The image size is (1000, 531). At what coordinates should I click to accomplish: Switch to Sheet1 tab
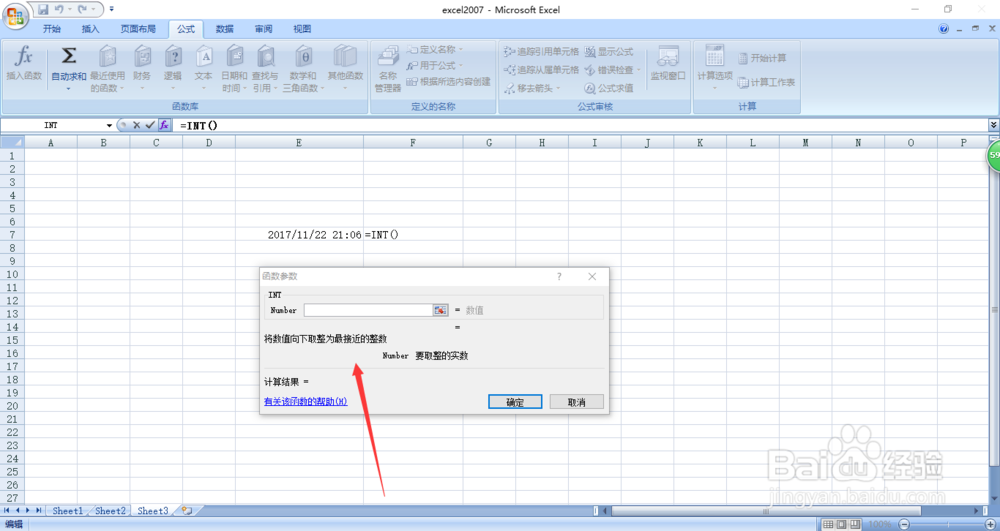point(68,511)
